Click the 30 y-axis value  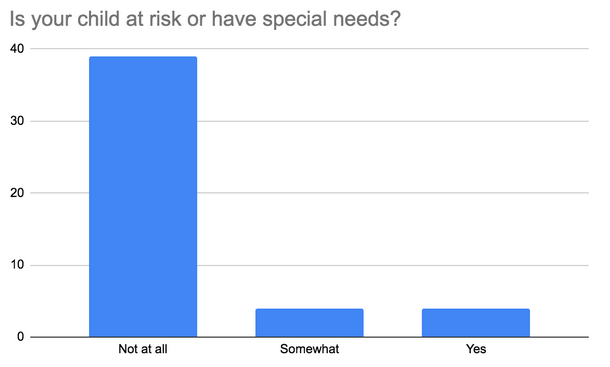(17, 121)
